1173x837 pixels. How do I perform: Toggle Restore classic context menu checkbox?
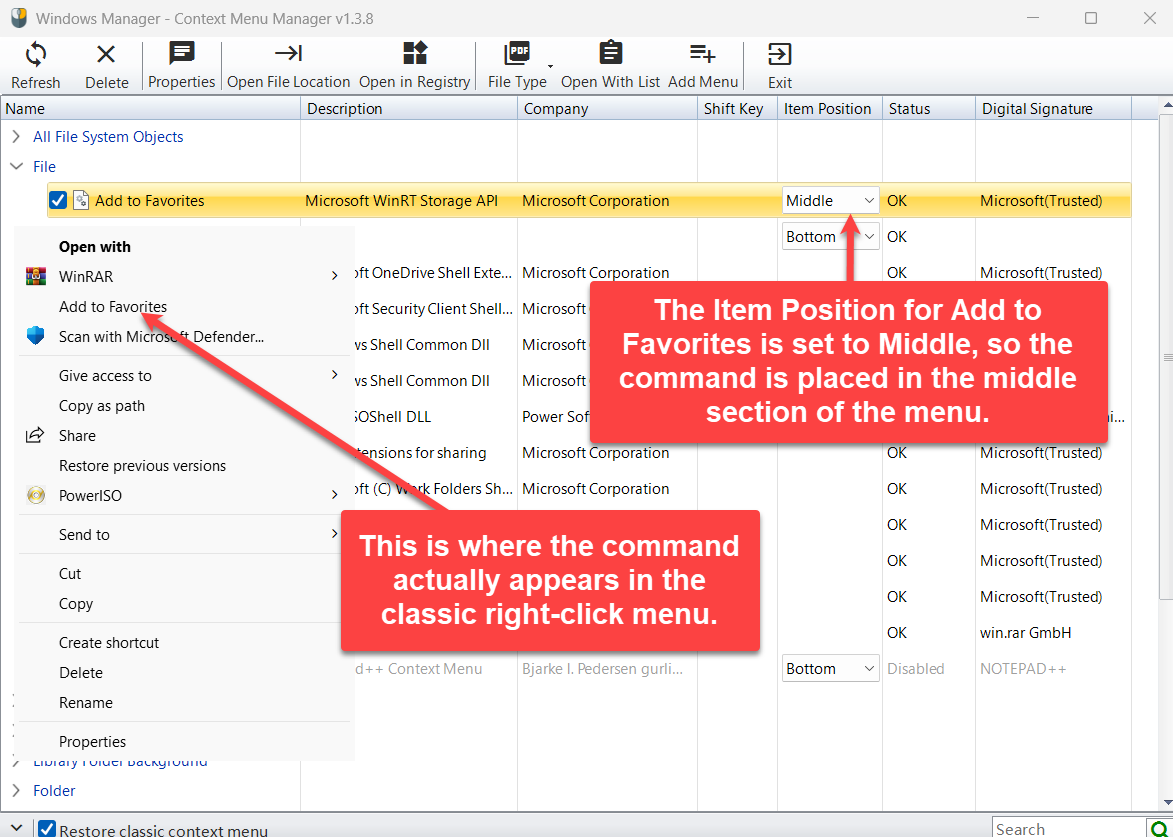click(x=47, y=829)
